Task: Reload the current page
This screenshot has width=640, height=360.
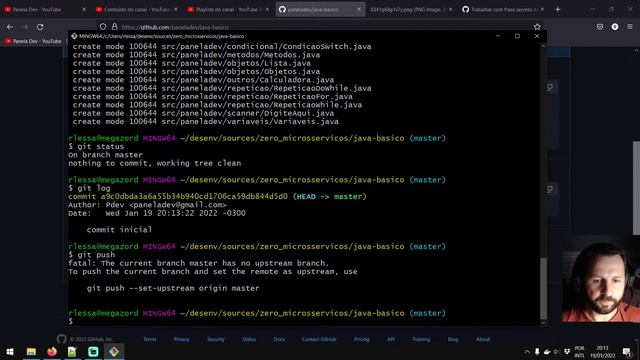Action: tap(40, 27)
